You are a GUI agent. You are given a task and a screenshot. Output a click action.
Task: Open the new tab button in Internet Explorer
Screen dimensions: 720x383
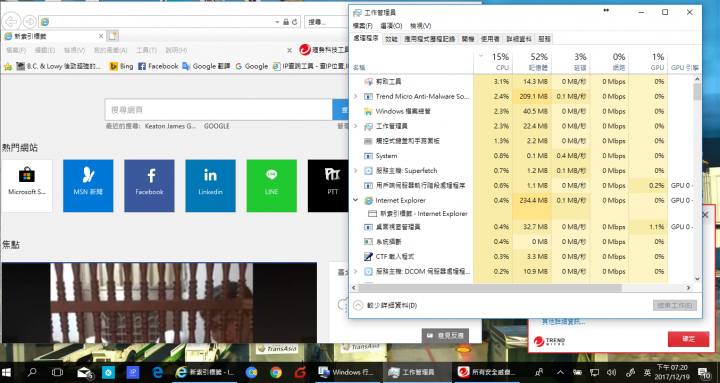tap(112, 36)
